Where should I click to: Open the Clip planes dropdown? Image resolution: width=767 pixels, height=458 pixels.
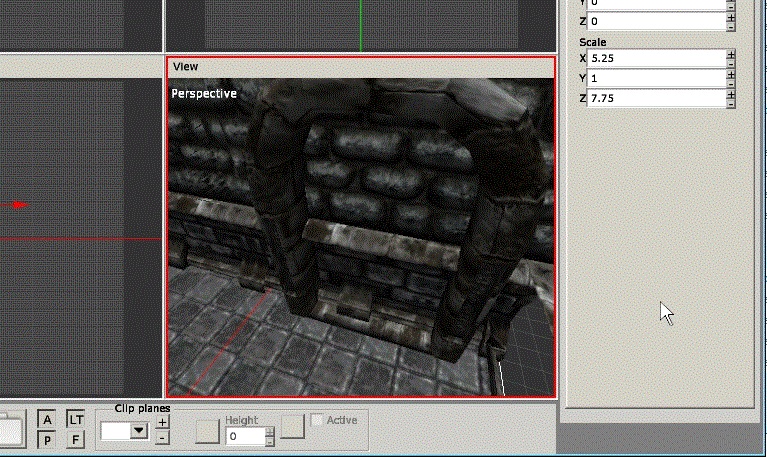pos(139,431)
